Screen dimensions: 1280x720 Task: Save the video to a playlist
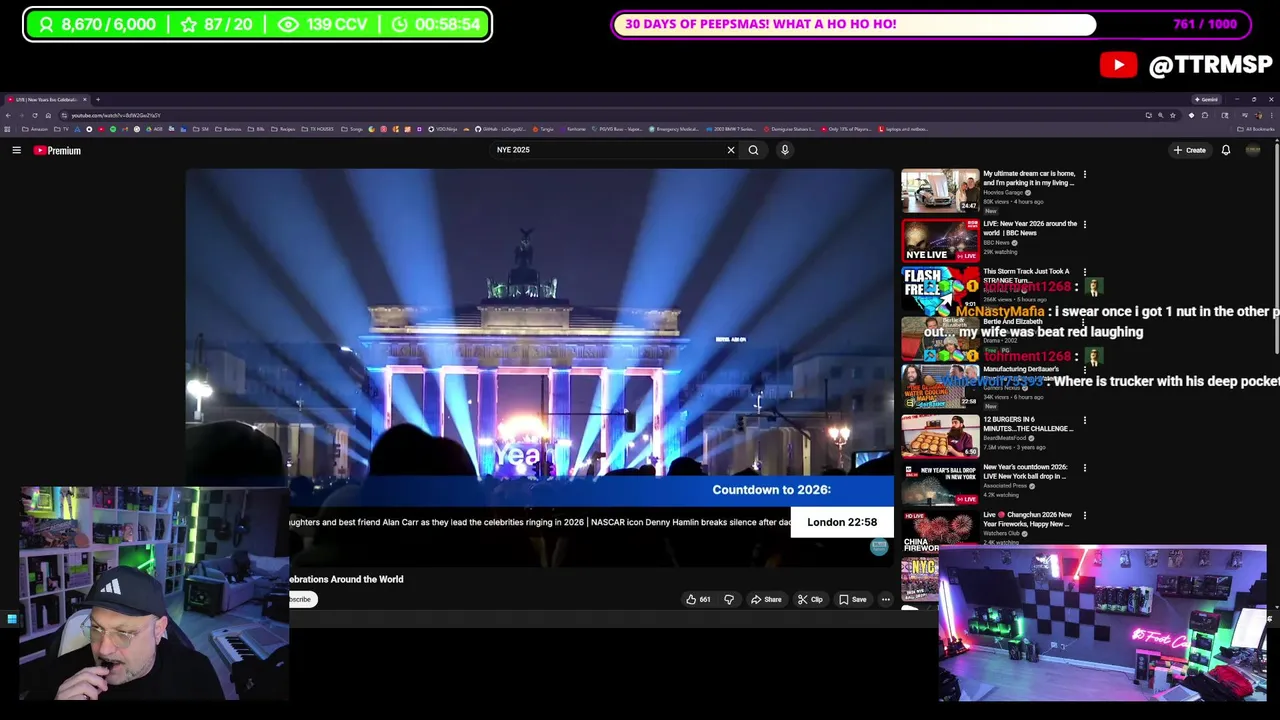tap(853, 599)
